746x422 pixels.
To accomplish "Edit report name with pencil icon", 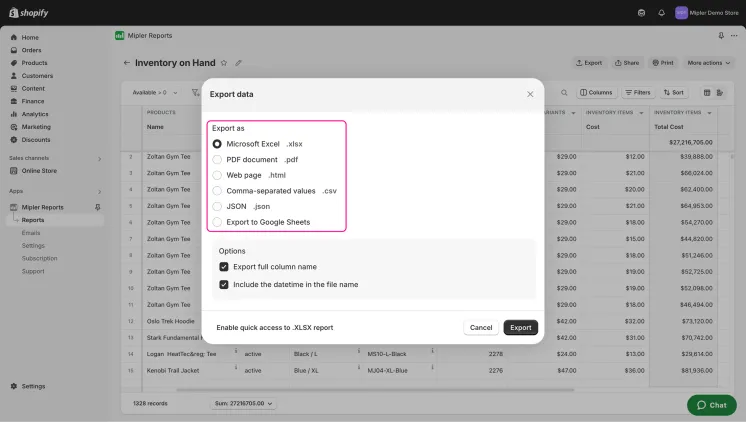I will 238,63.
